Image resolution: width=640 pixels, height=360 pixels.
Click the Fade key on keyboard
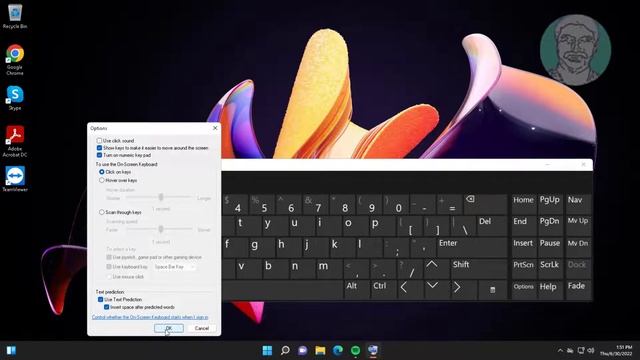point(578,289)
